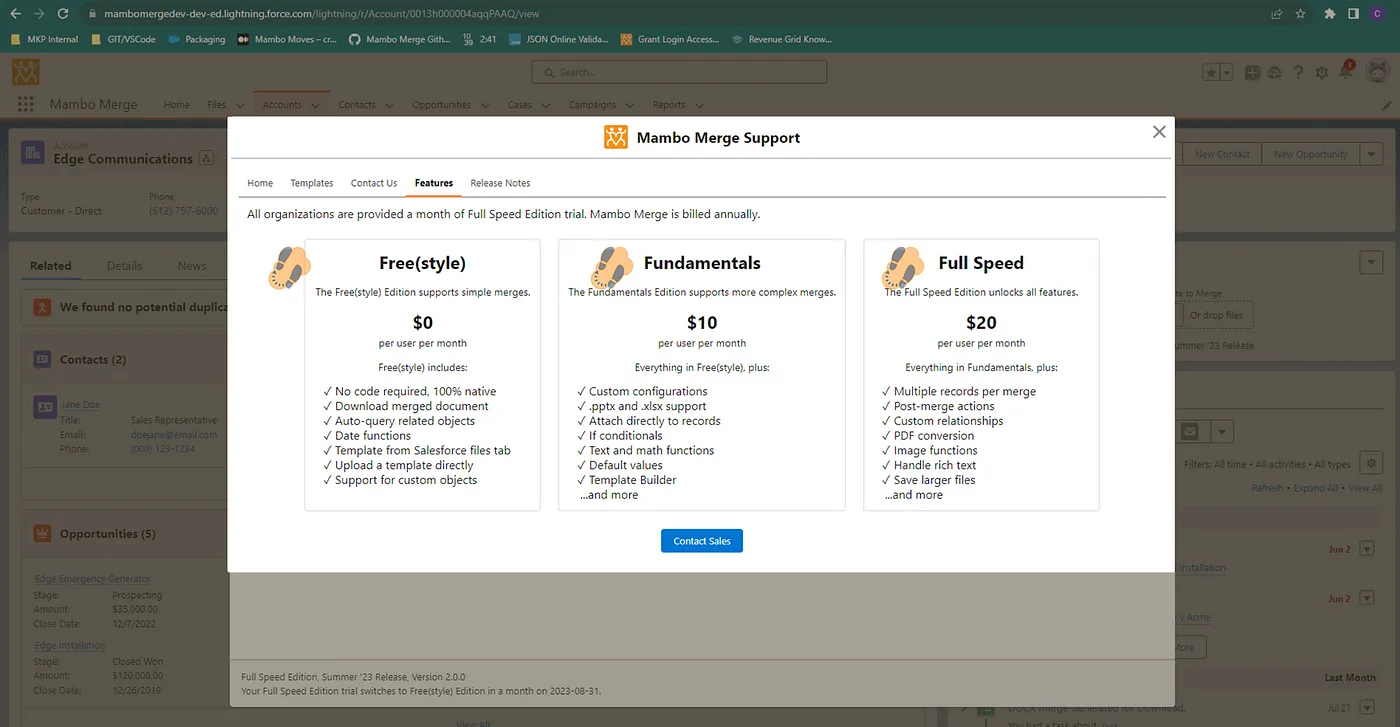Open the Grant Login Access bookmark
1400x727 pixels.
[x=669, y=40]
